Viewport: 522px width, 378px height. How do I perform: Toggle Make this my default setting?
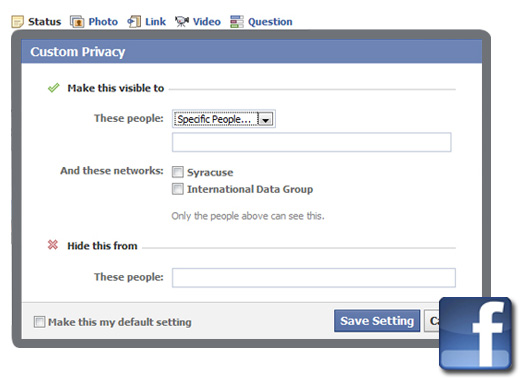point(39,322)
